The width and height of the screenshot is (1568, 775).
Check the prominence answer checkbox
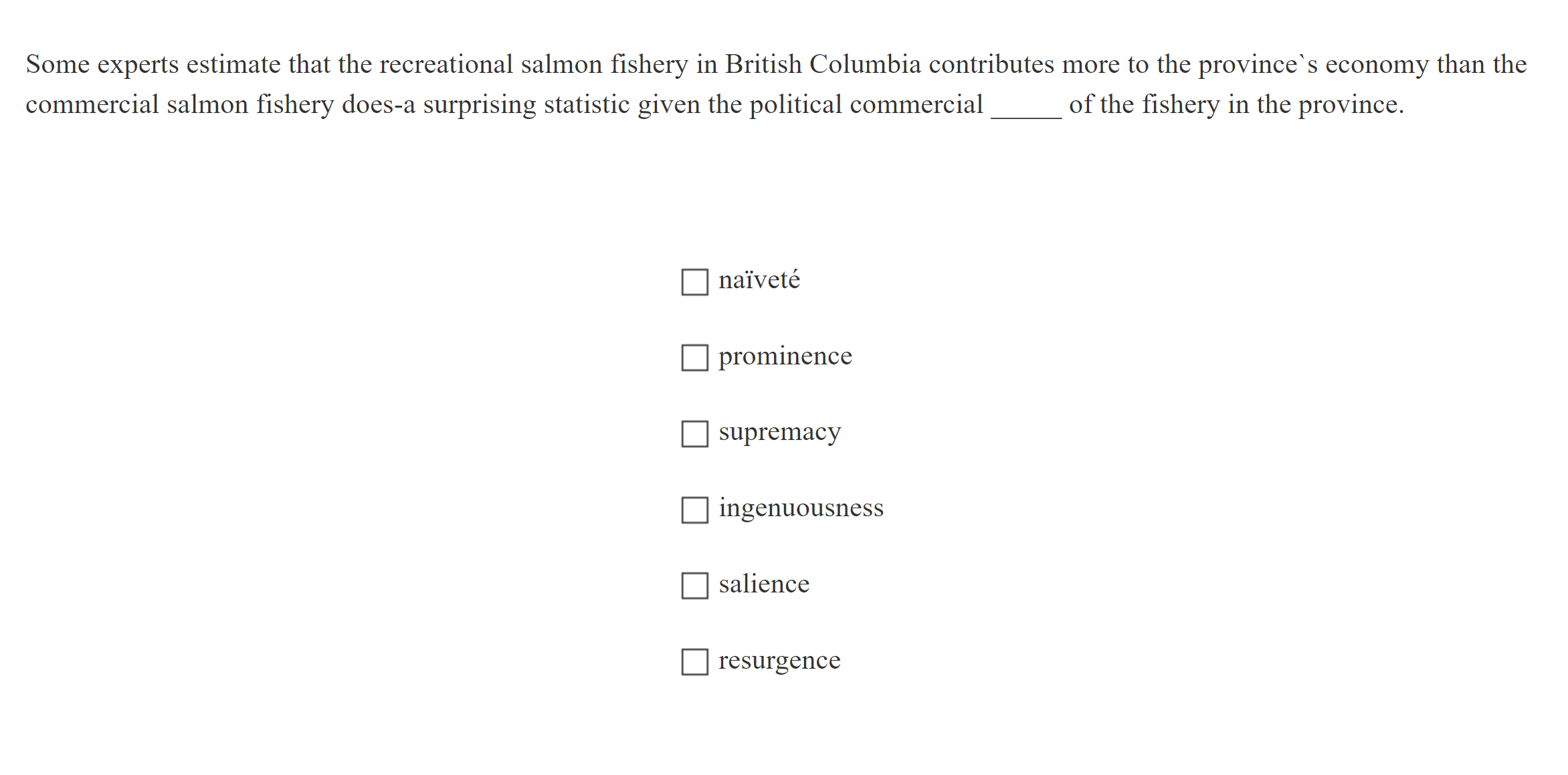point(694,359)
